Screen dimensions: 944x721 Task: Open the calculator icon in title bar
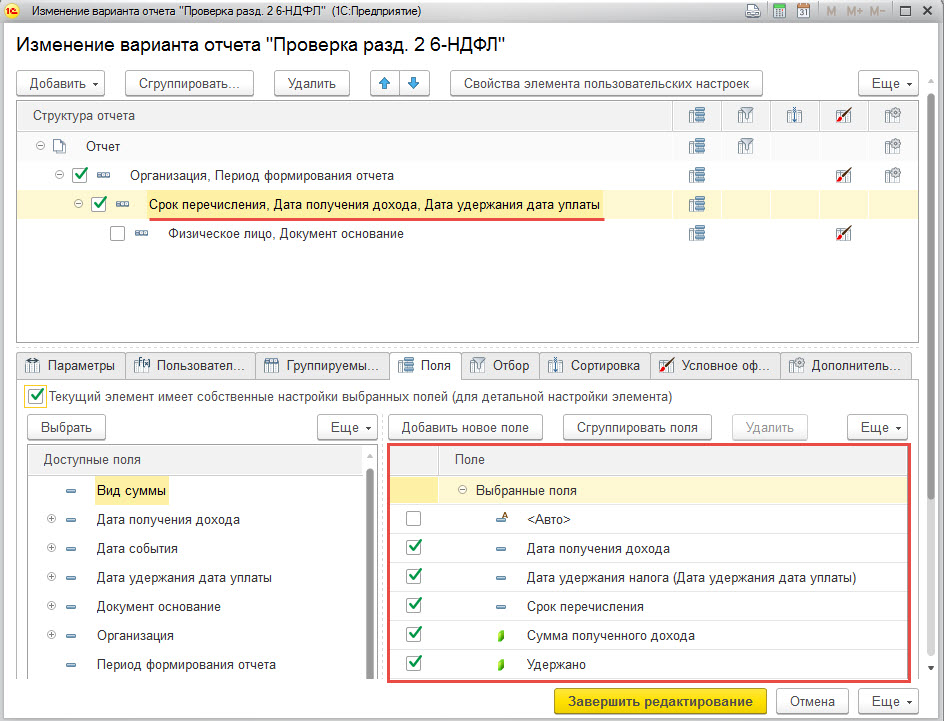[x=779, y=11]
